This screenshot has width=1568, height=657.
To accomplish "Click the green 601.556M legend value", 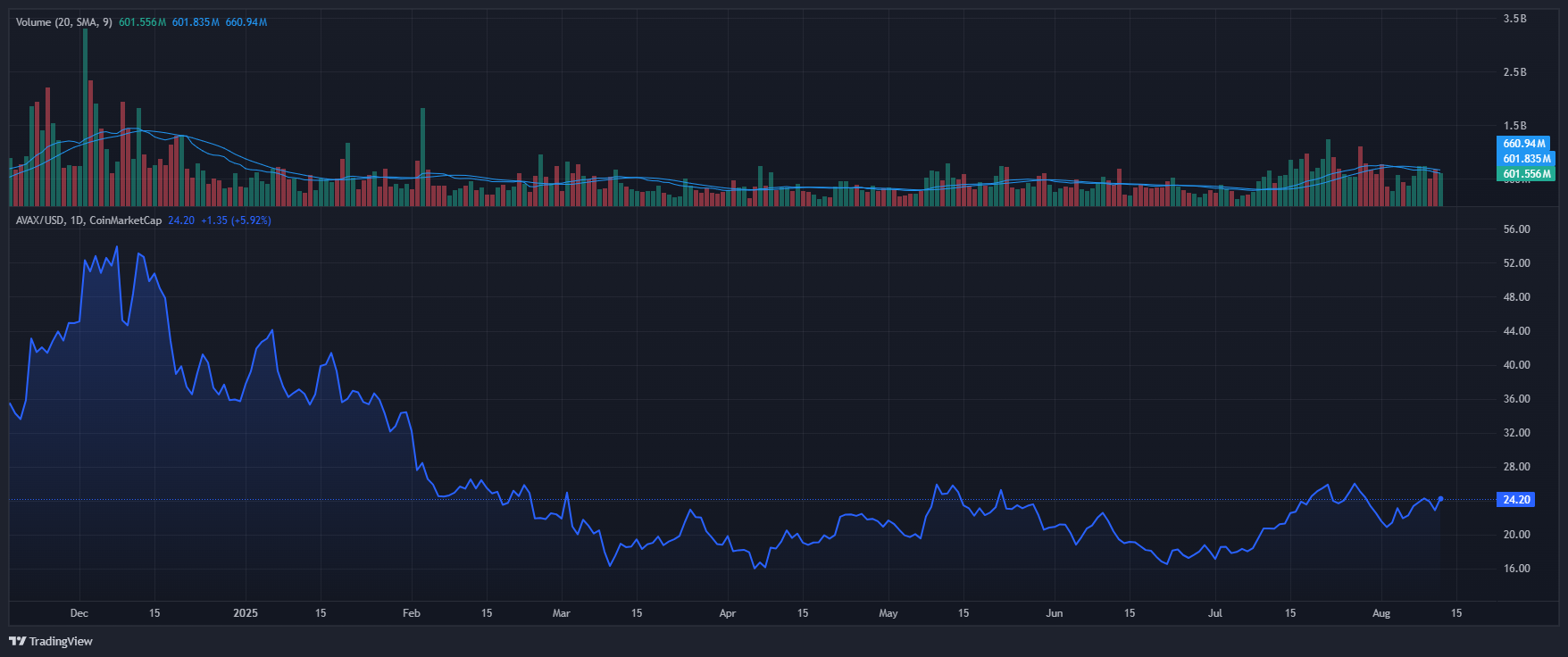I will [x=142, y=22].
